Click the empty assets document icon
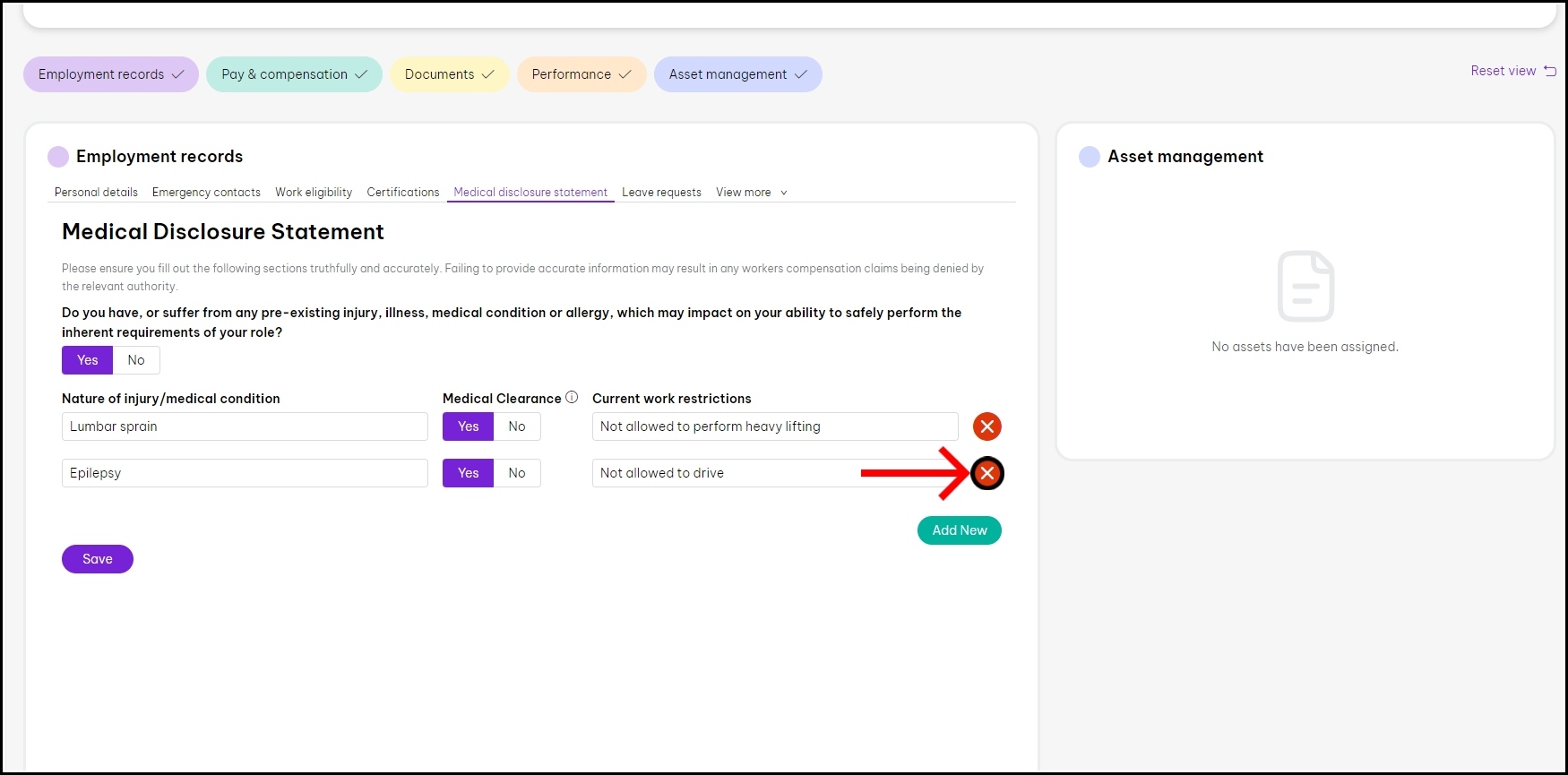The width and height of the screenshot is (1568, 775). coord(1305,286)
